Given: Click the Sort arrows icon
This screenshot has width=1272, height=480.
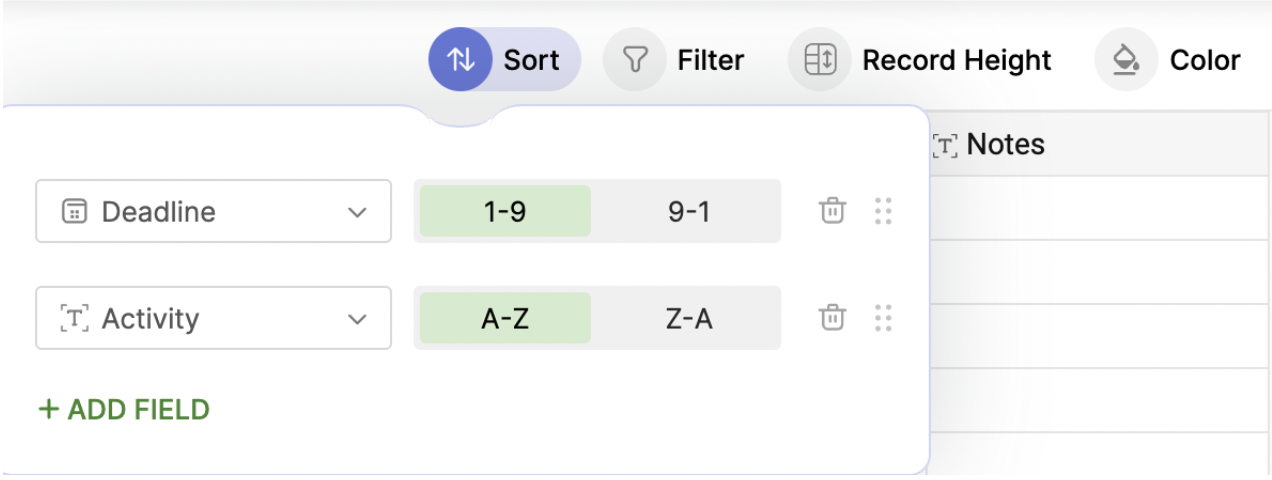Looking at the screenshot, I should click(460, 60).
